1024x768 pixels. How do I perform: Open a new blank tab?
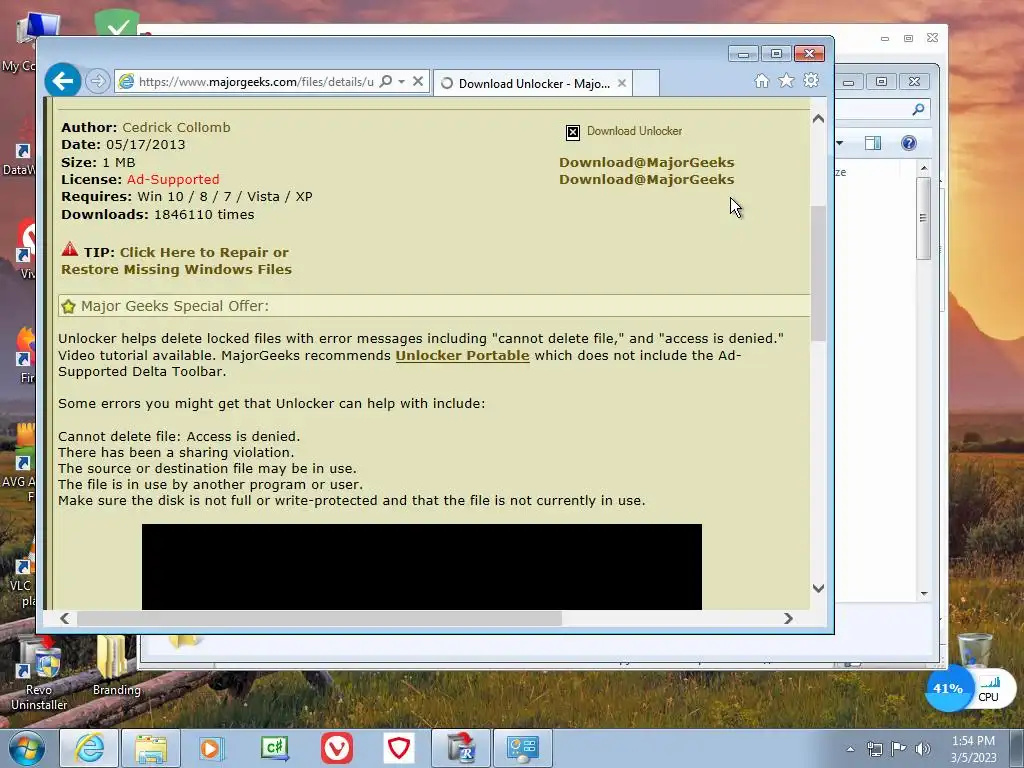pyautogui.click(x=646, y=84)
